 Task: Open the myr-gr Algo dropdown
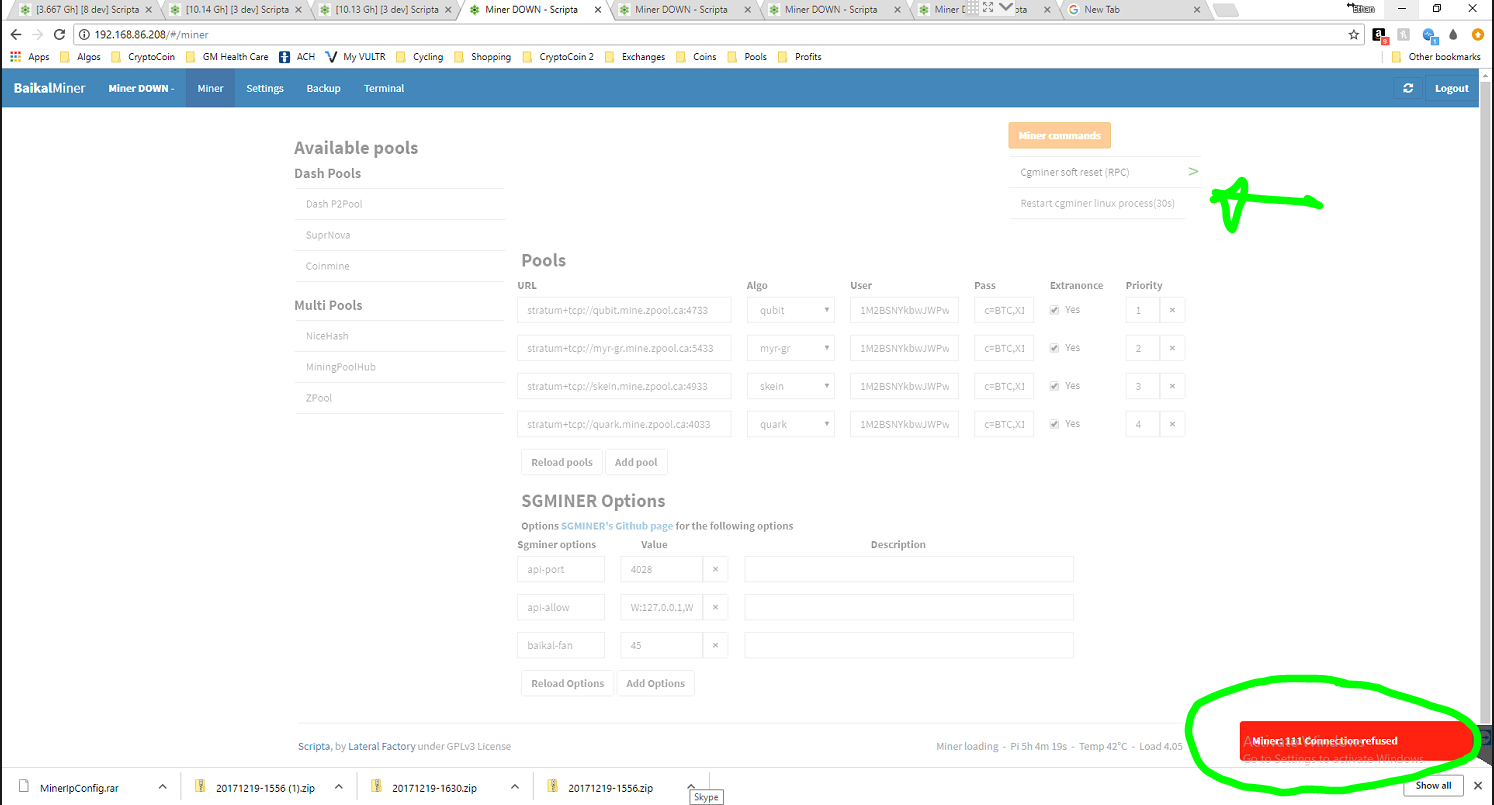tap(791, 348)
